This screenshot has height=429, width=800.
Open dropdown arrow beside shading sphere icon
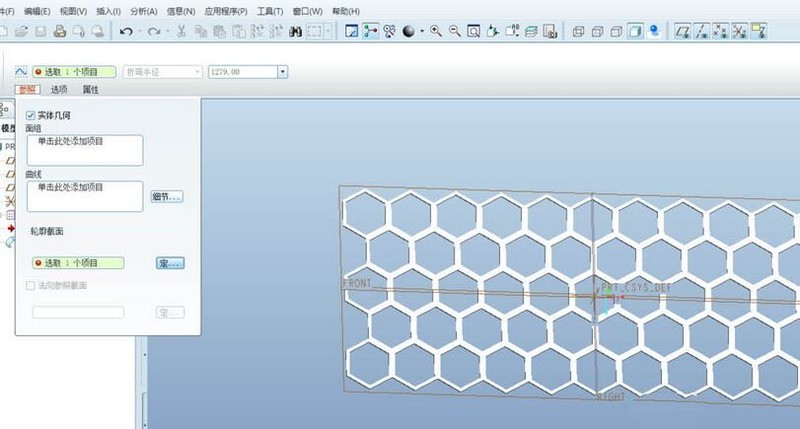(x=422, y=32)
